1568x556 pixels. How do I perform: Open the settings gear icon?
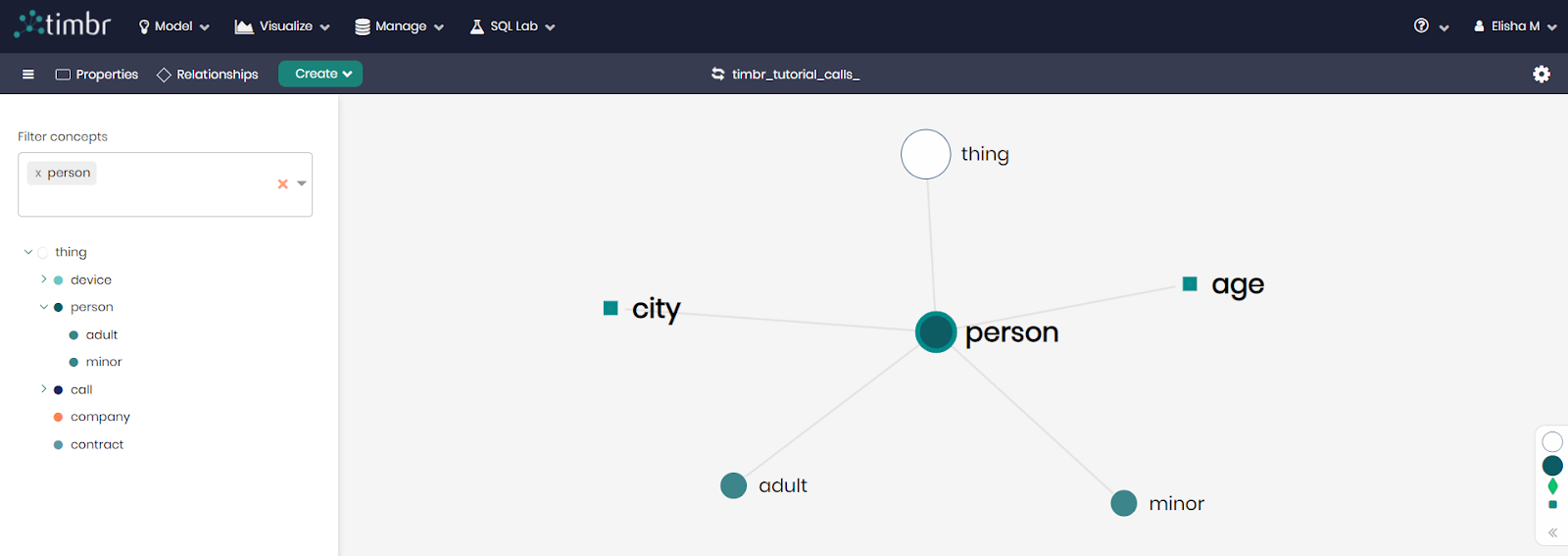pyautogui.click(x=1542, y=75)
